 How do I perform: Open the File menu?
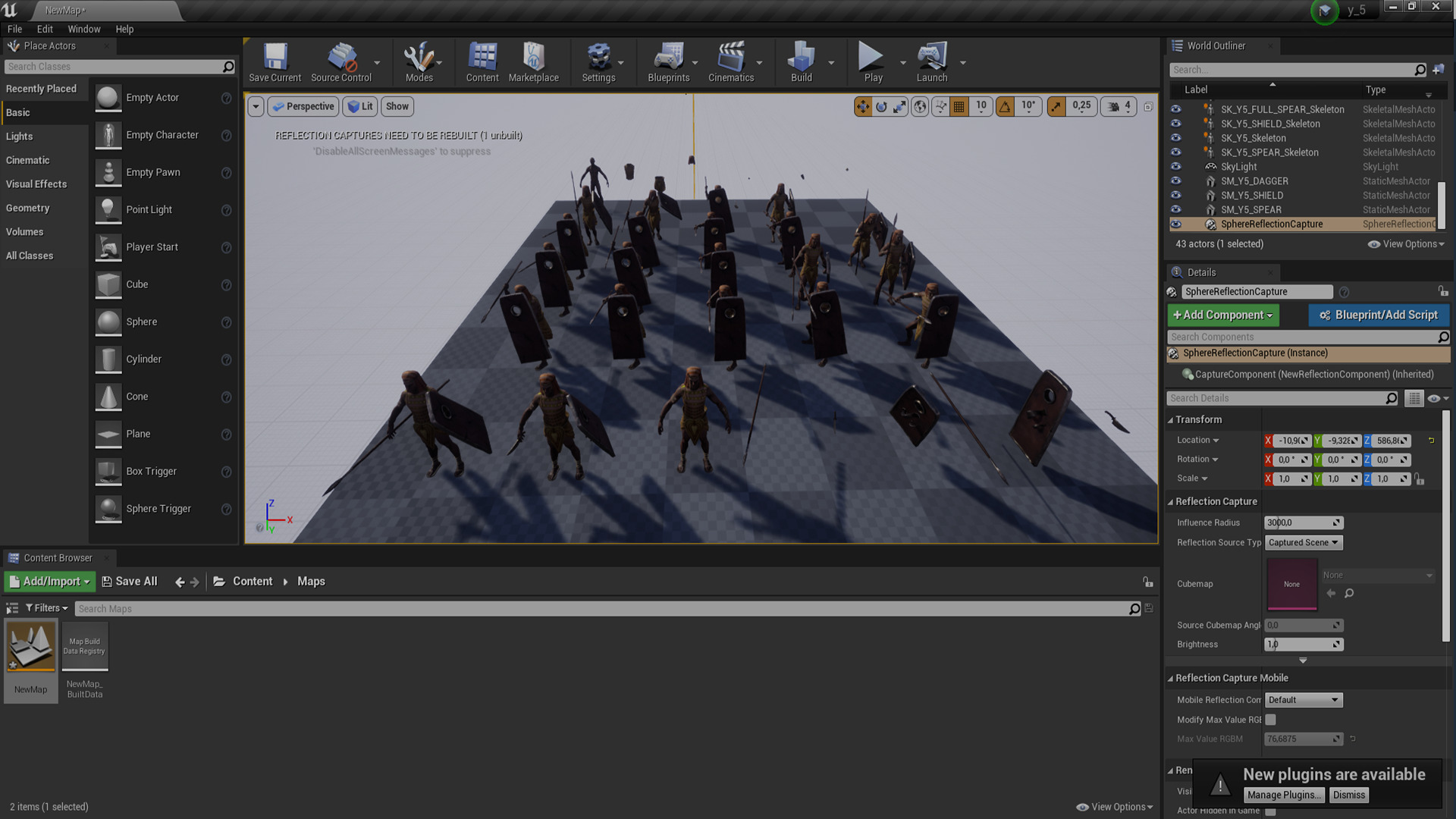(14, 29)
